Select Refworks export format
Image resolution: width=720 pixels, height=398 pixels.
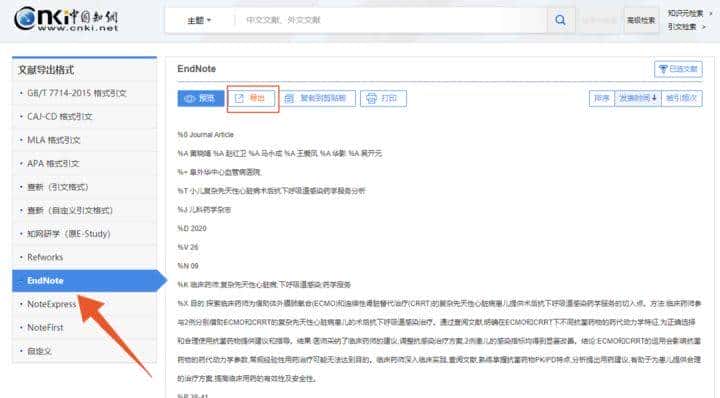pyautogui.click(x=84, y=257)
